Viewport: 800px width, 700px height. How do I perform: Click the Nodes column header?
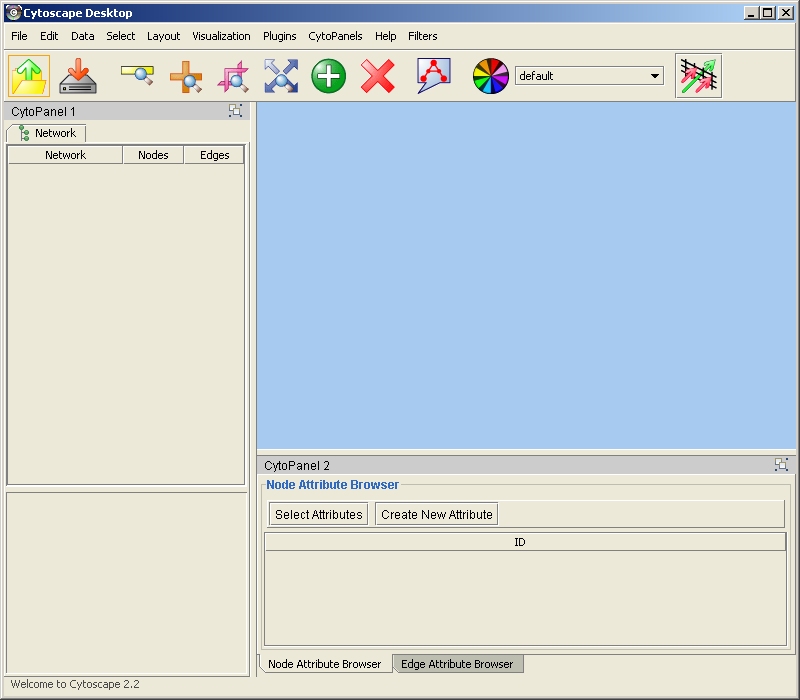pyautogui.click(x=153, y=155)
